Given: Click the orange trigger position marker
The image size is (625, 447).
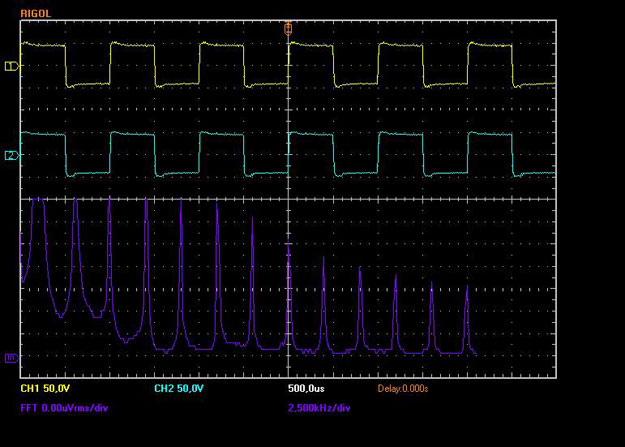Looking at the screenshot, I should click(x=288, y=29).
